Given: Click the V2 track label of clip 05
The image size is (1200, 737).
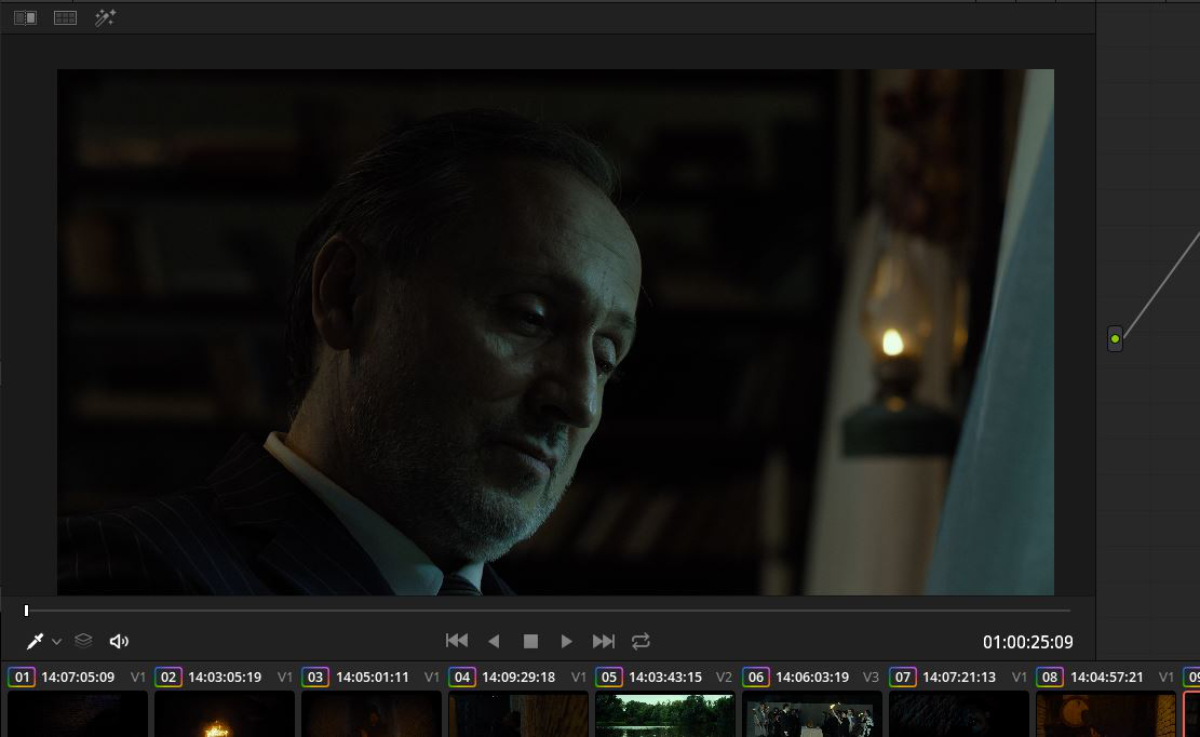Looking at the screenshot, I should coord(725,677).
